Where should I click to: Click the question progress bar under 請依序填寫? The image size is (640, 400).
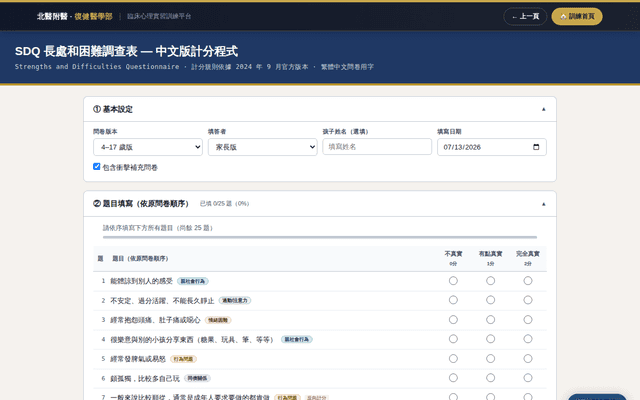coord(320,237)
